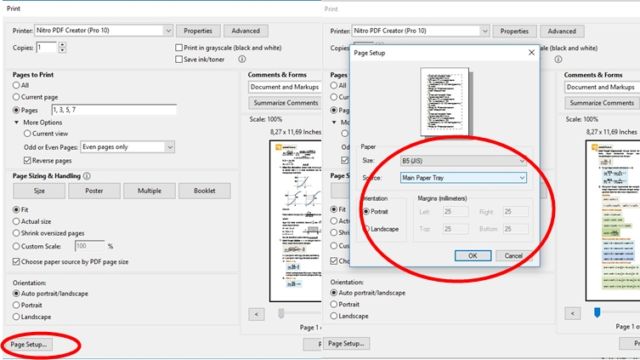Increase Copies with the up stepper arrow
Image resolution: width=640 pixels, height=360 pixels.
[x=62, y=44]
